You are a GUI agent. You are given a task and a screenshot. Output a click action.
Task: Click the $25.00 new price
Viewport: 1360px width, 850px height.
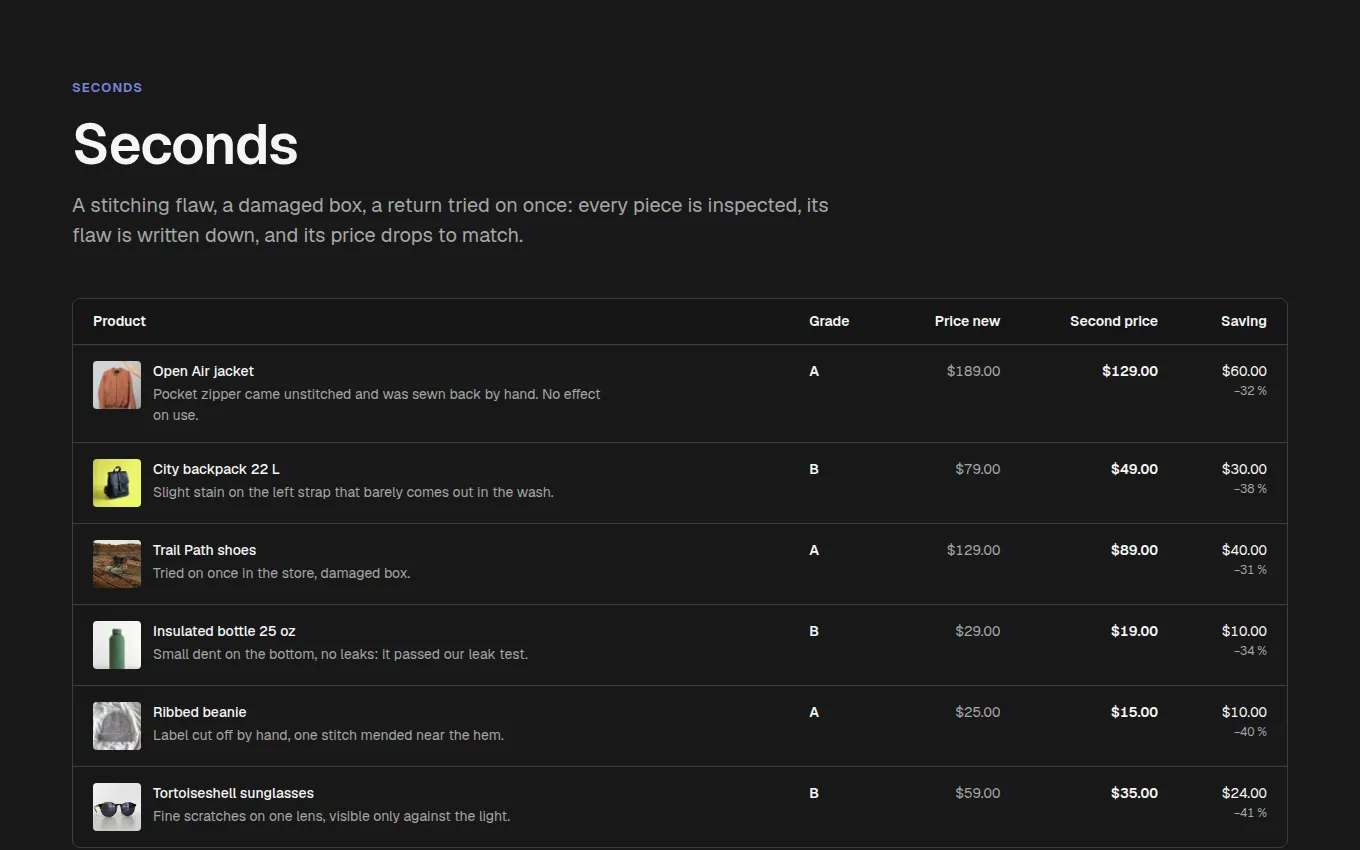tap(977, 712)
